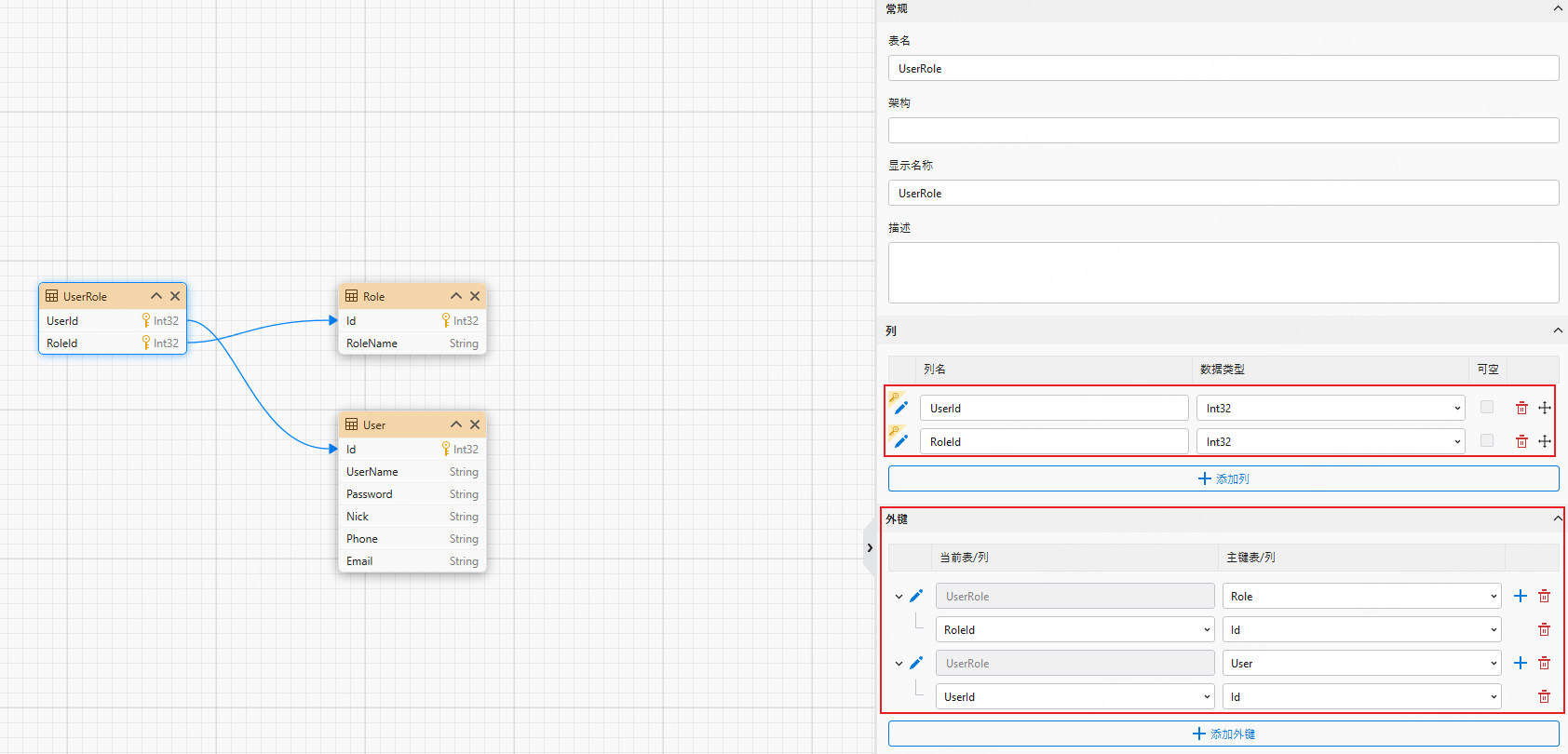This screenshot has width=1568, height=754.
Task: Toggle nullable checkbox for RoleId column
Action: pos(1487,440)
